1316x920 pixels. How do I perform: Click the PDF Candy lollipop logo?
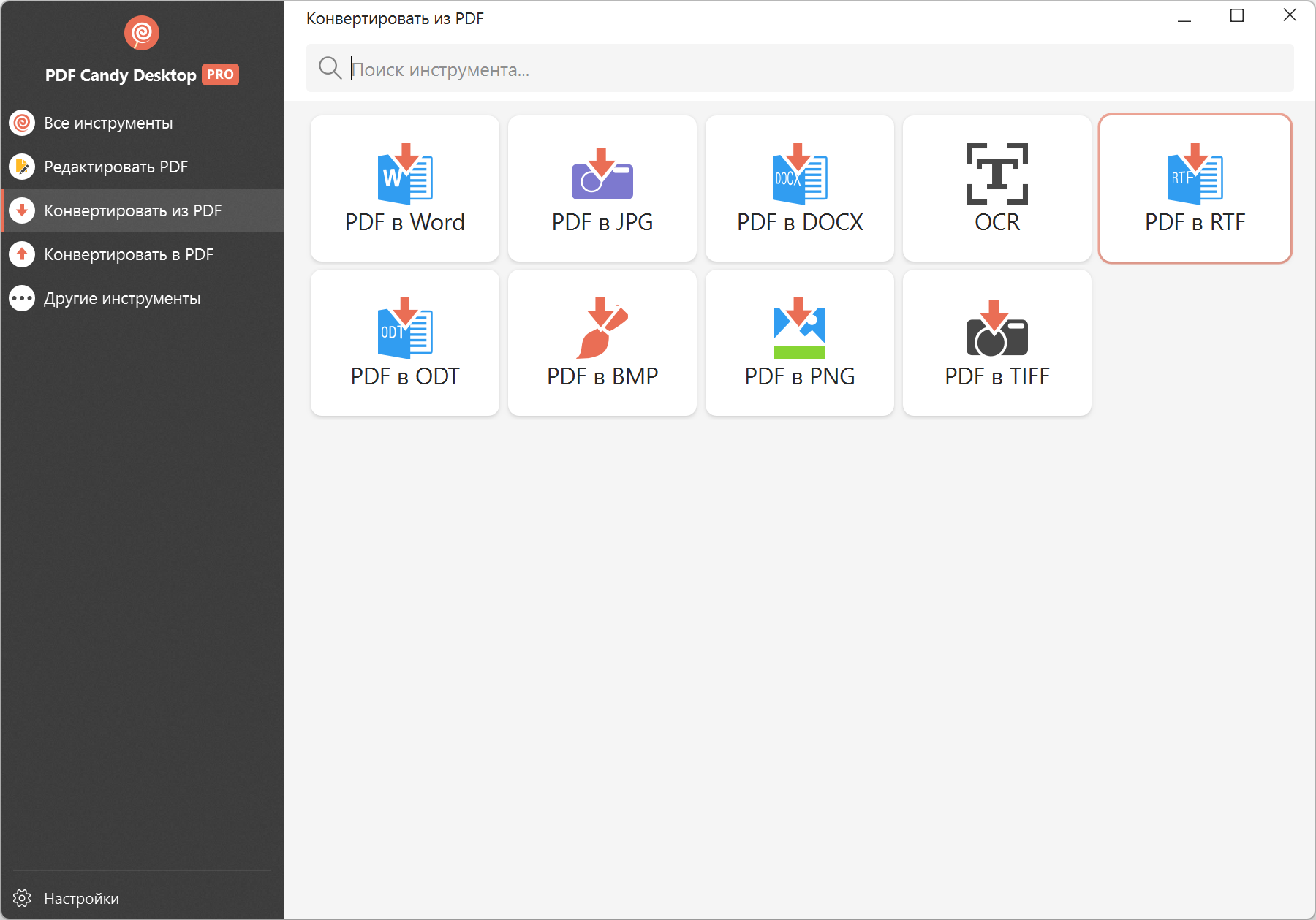[x=142, y=33]
